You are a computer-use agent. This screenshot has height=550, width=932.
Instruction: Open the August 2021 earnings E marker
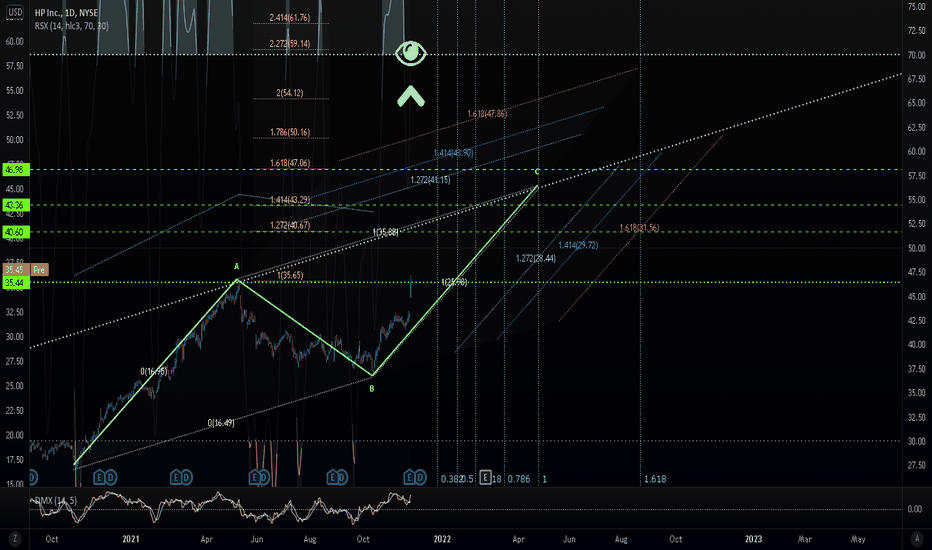332,477
